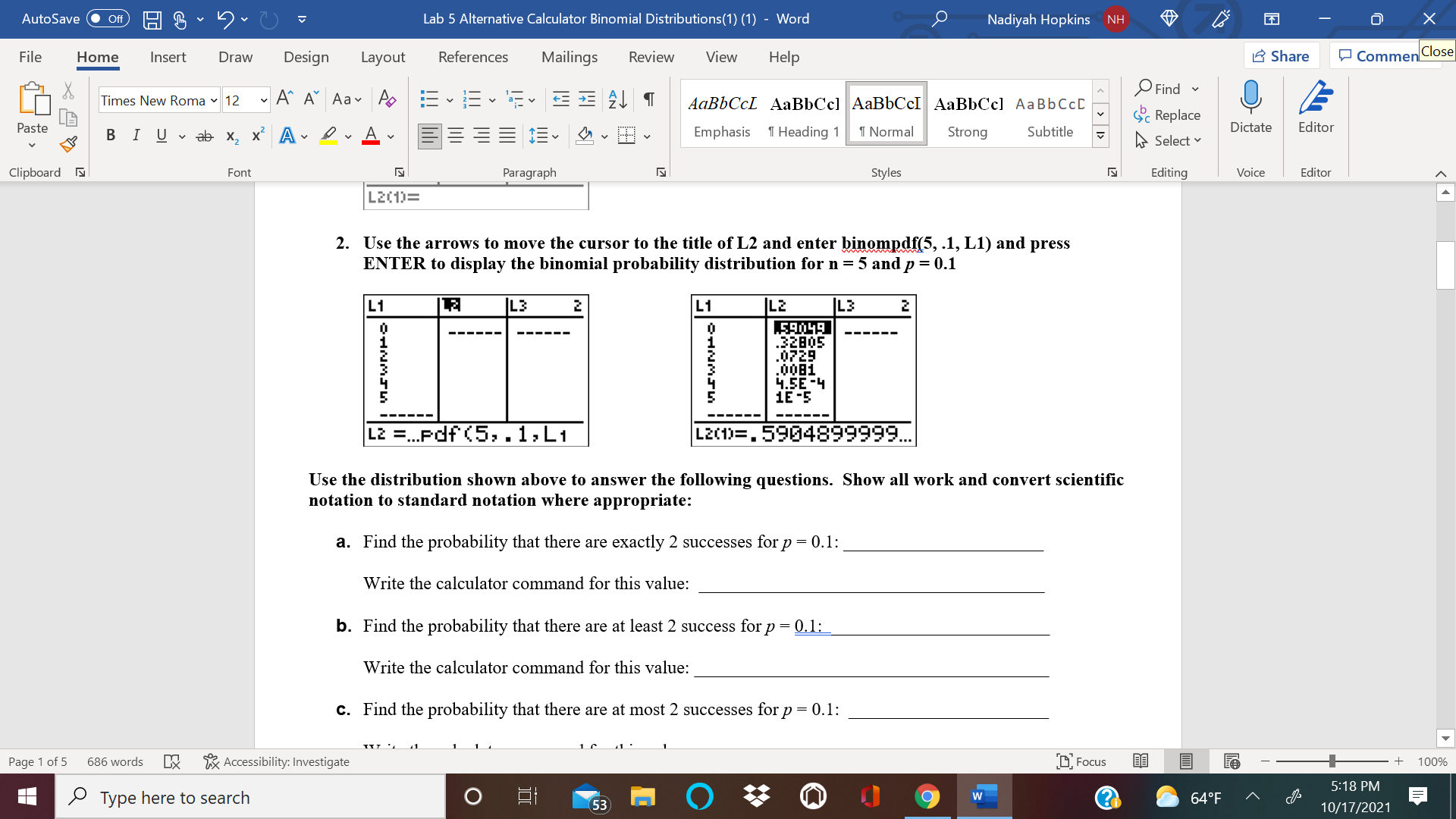Select the Bold formatting icon

[x=111, y=135]
